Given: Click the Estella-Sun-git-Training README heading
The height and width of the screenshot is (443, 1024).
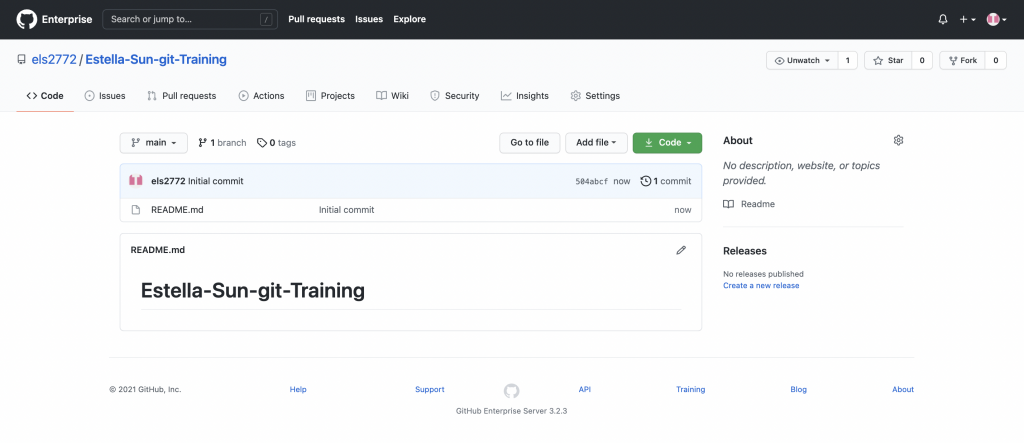Looking at the screenshot, I should (x=253, y=291).
